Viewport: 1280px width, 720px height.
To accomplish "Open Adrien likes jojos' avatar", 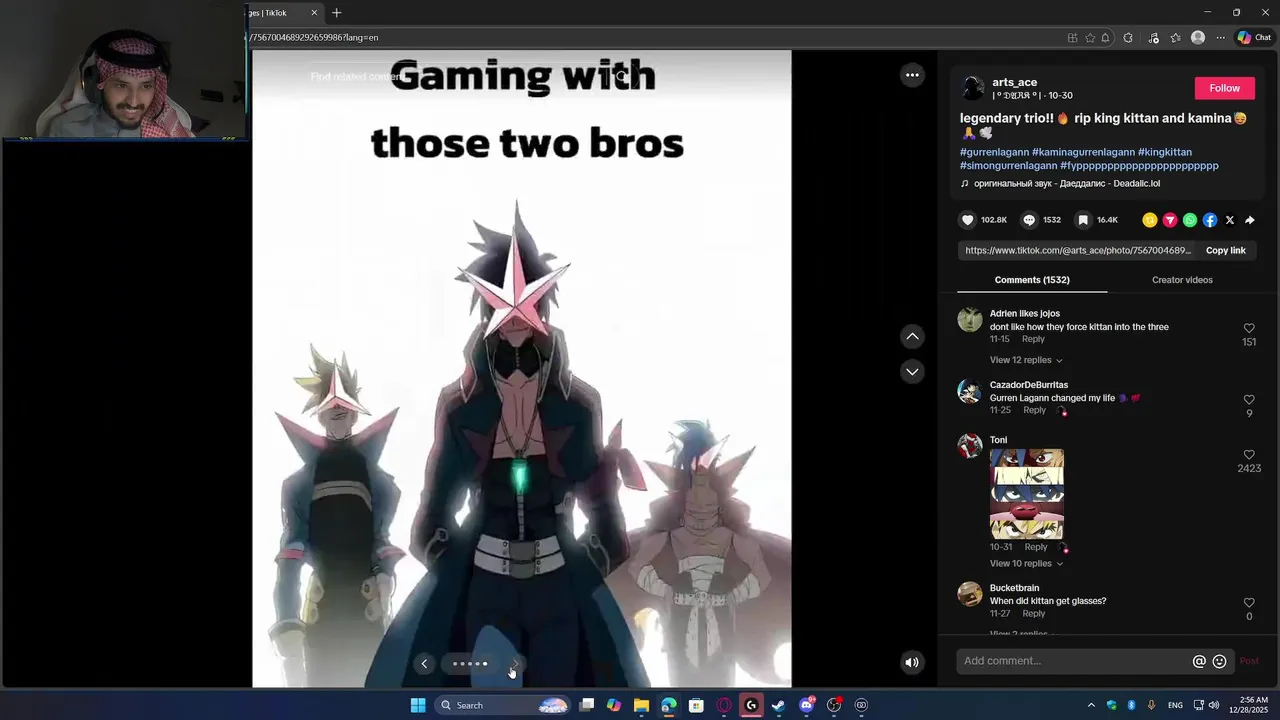I will pos(970,320).
